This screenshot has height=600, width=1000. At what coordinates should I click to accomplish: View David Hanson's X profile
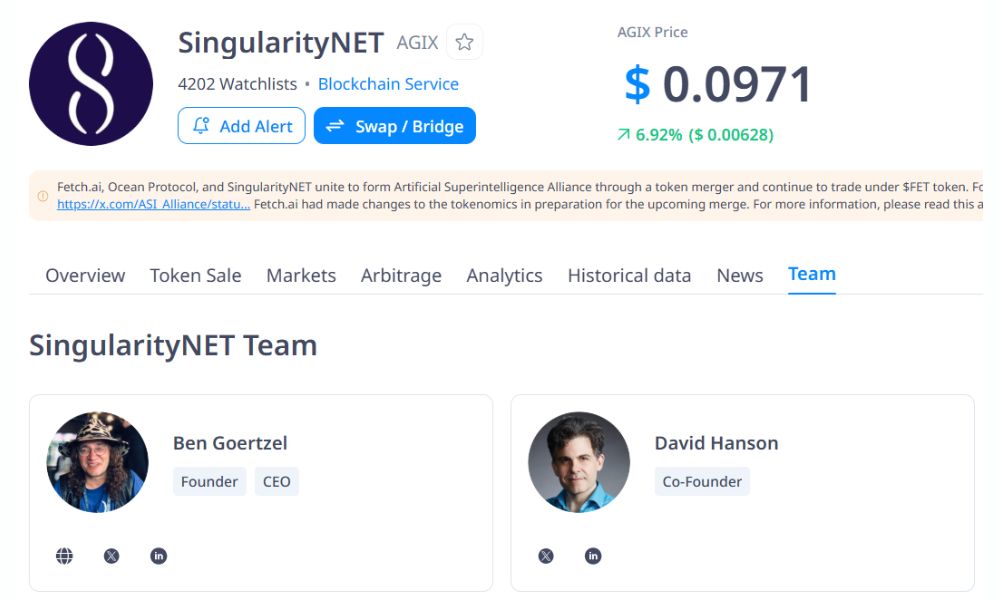pyautogui.click(x=546, y=555)
